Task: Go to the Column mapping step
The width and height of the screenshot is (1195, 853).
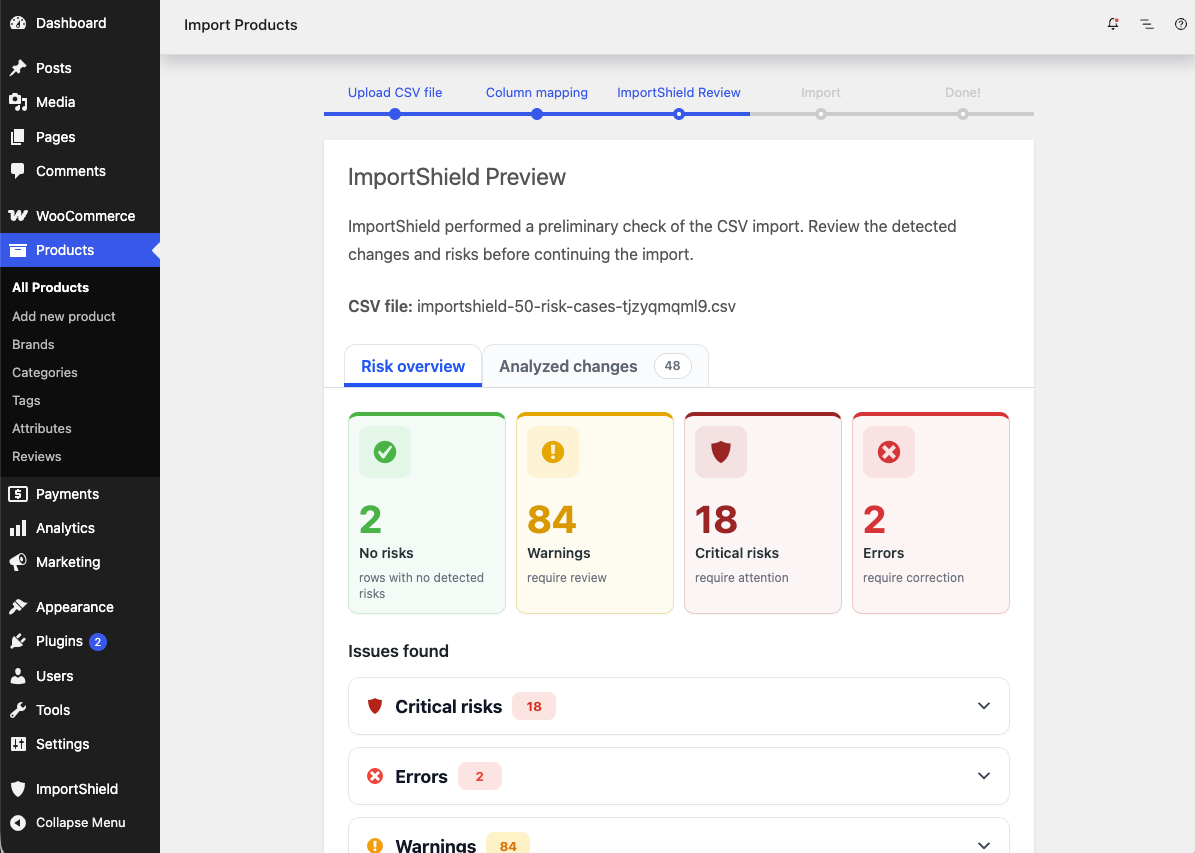Action: coord(537,92)
